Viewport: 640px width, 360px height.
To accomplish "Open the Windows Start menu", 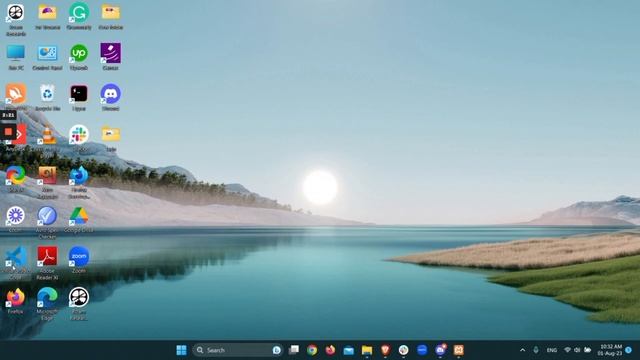I will click(x=181, y=350).
